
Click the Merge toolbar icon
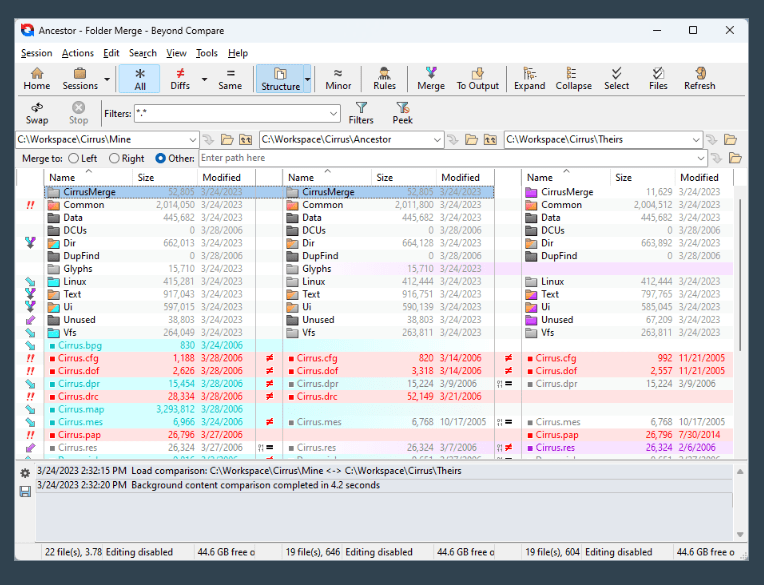point(431,78)
